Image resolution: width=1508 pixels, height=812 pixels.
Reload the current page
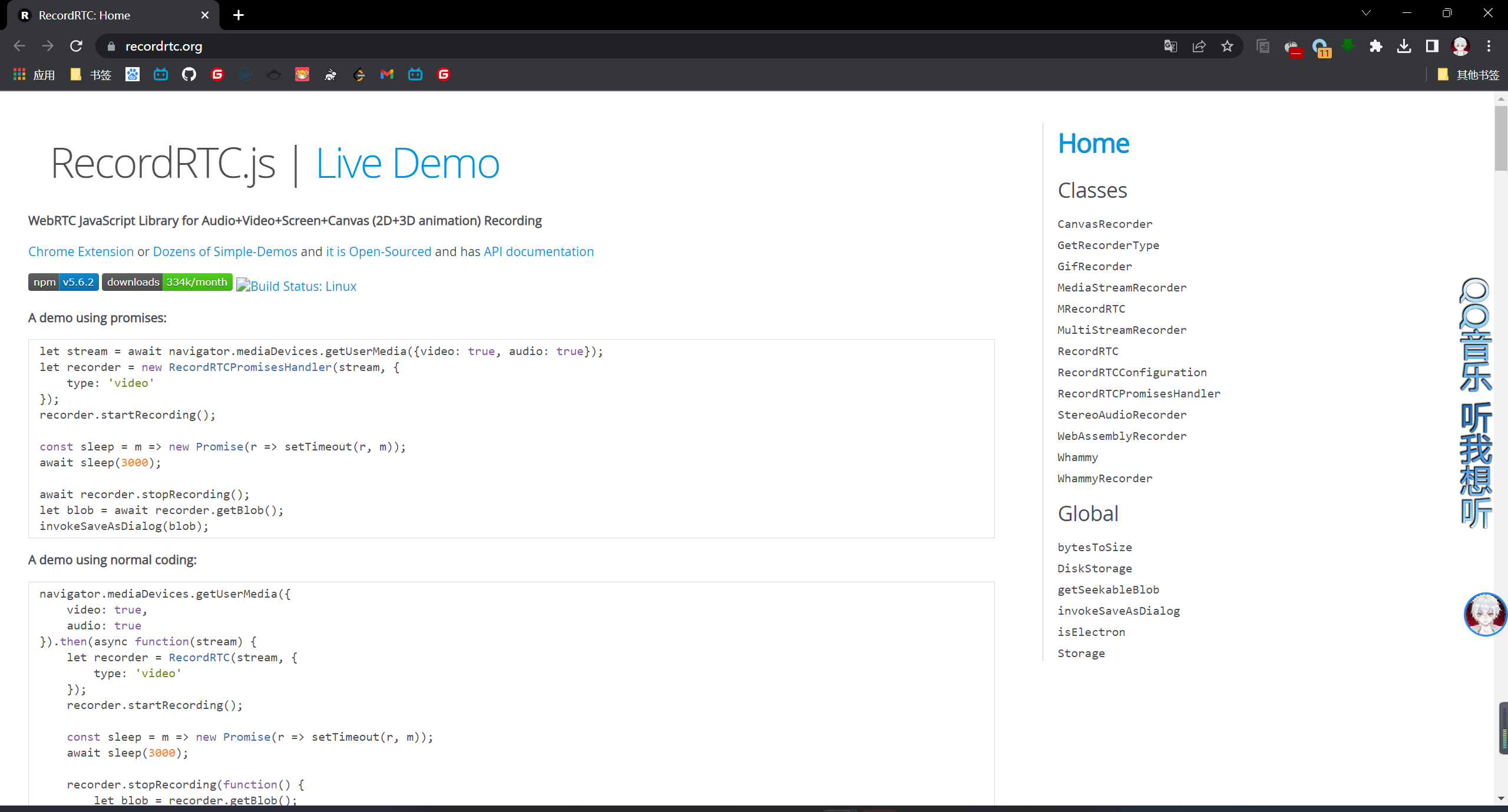tap(76, 47)
